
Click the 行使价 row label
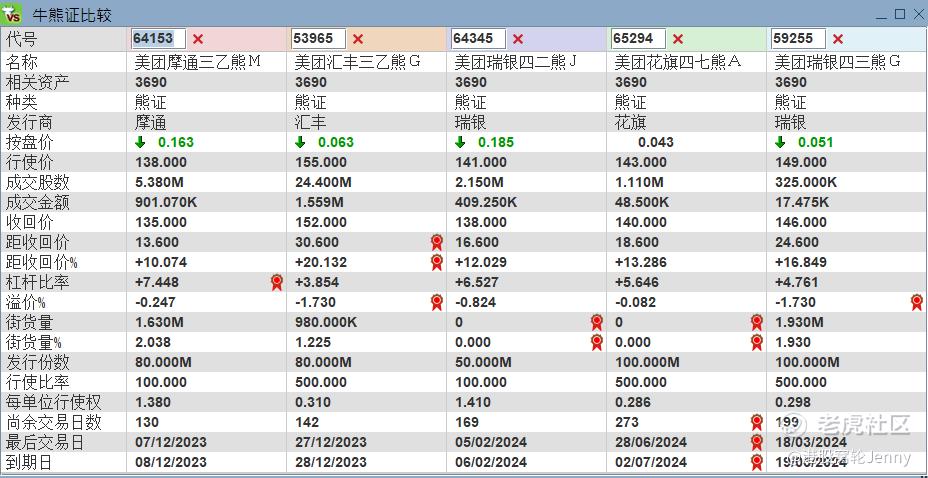tap(29, 162)
